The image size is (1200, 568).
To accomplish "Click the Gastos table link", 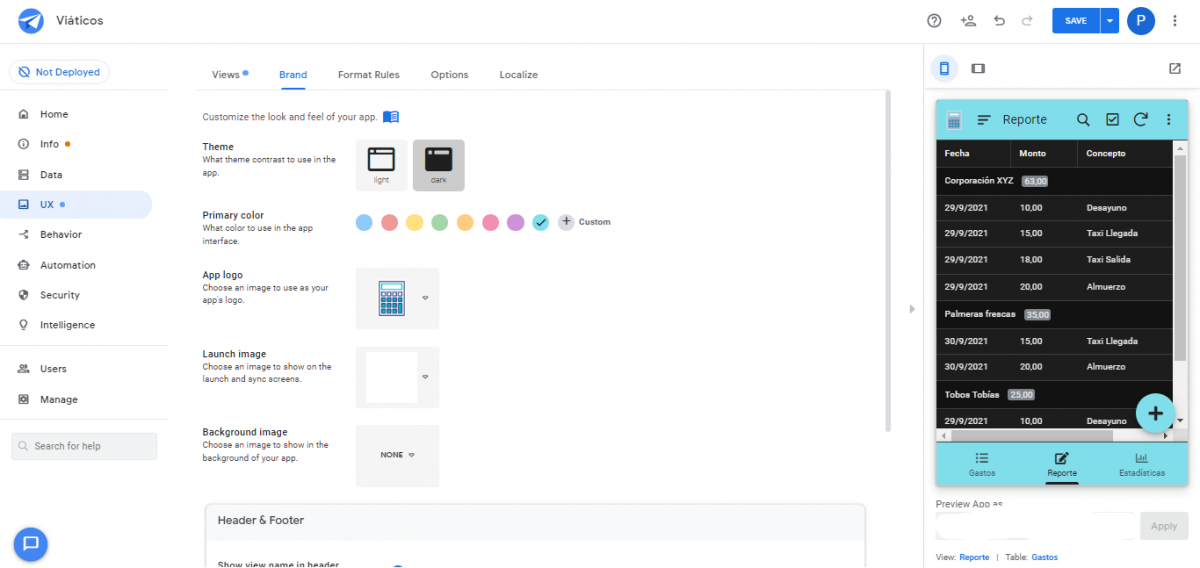I will (1044, 557).
